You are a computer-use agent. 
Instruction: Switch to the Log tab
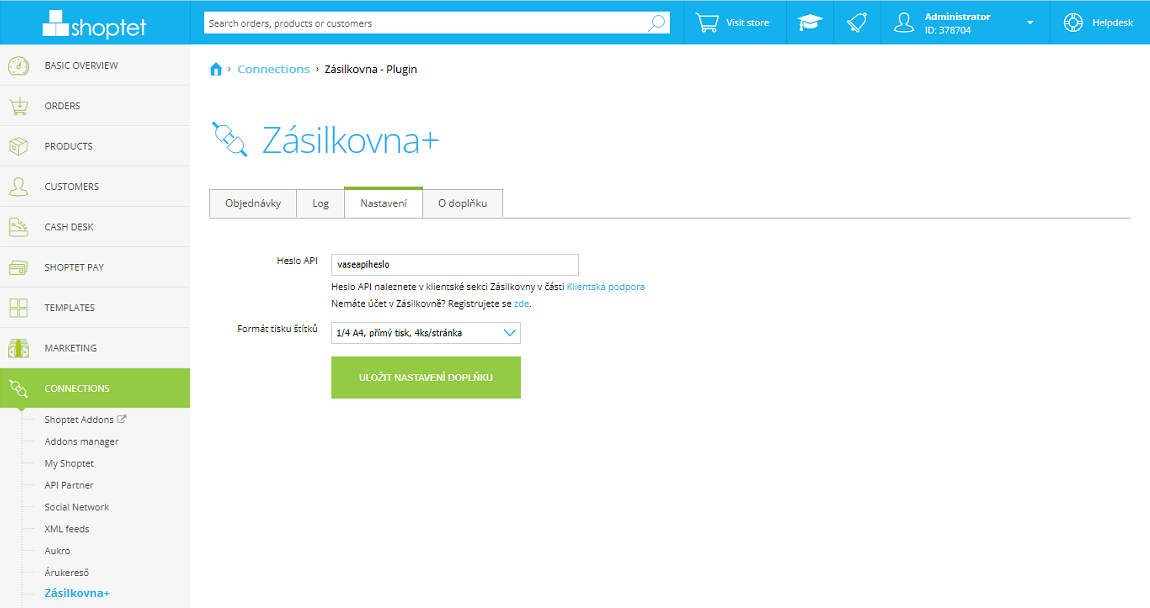(321, 203)
